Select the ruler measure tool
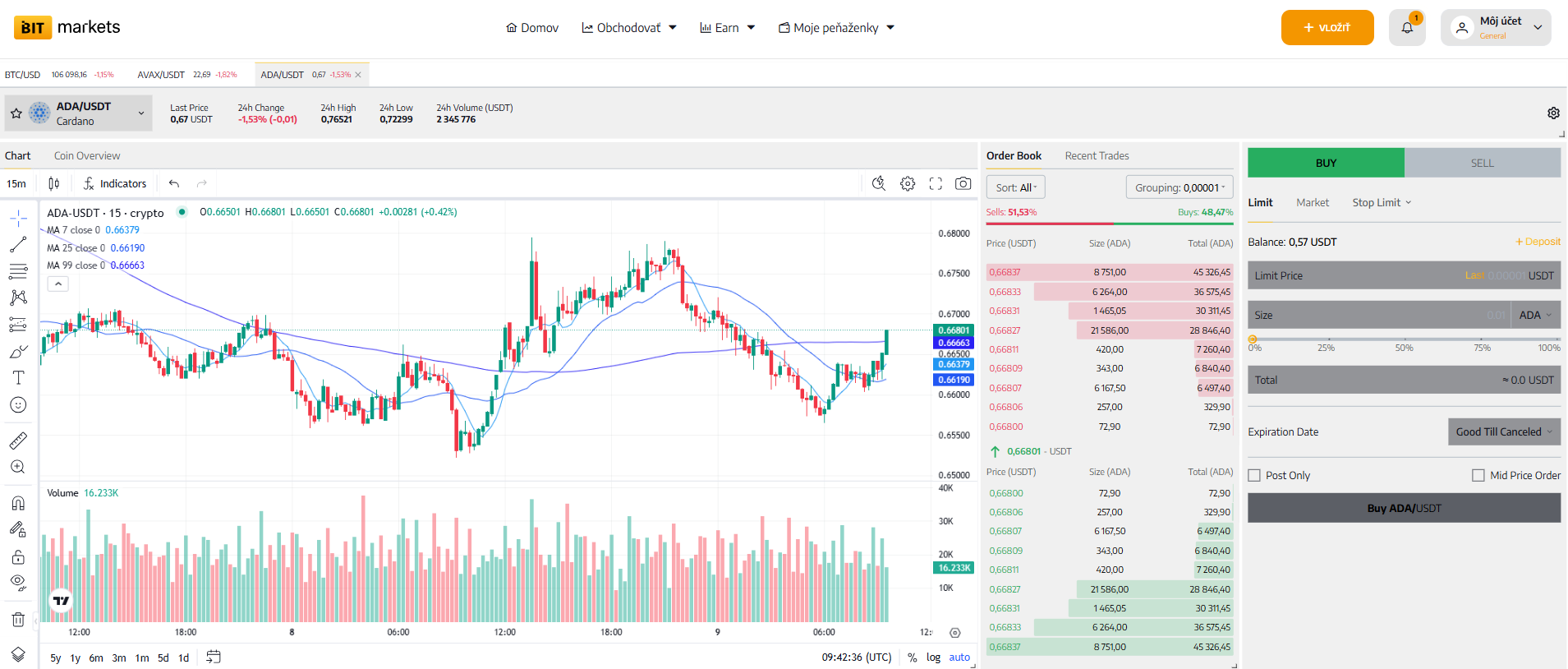The width and height of the screenshot is (1568, 669). (x=18, y=441)
